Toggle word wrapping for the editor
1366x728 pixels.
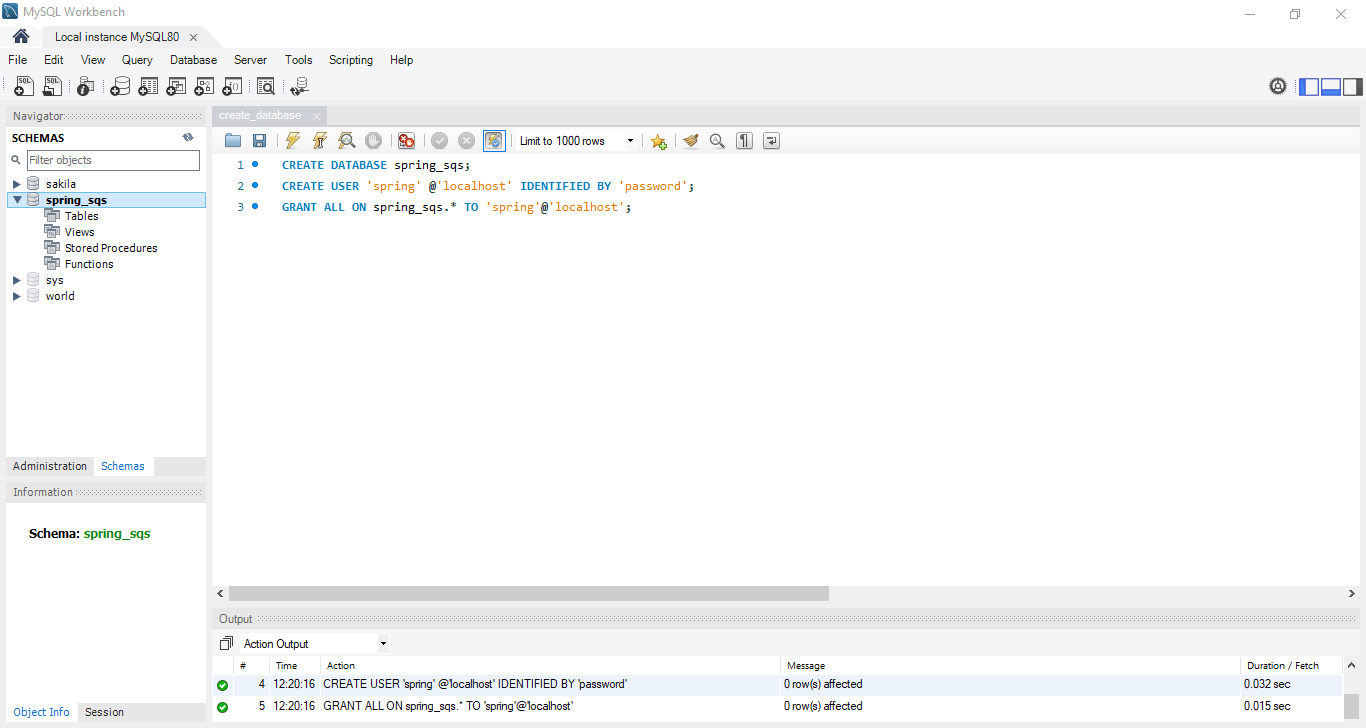[770, 140]
